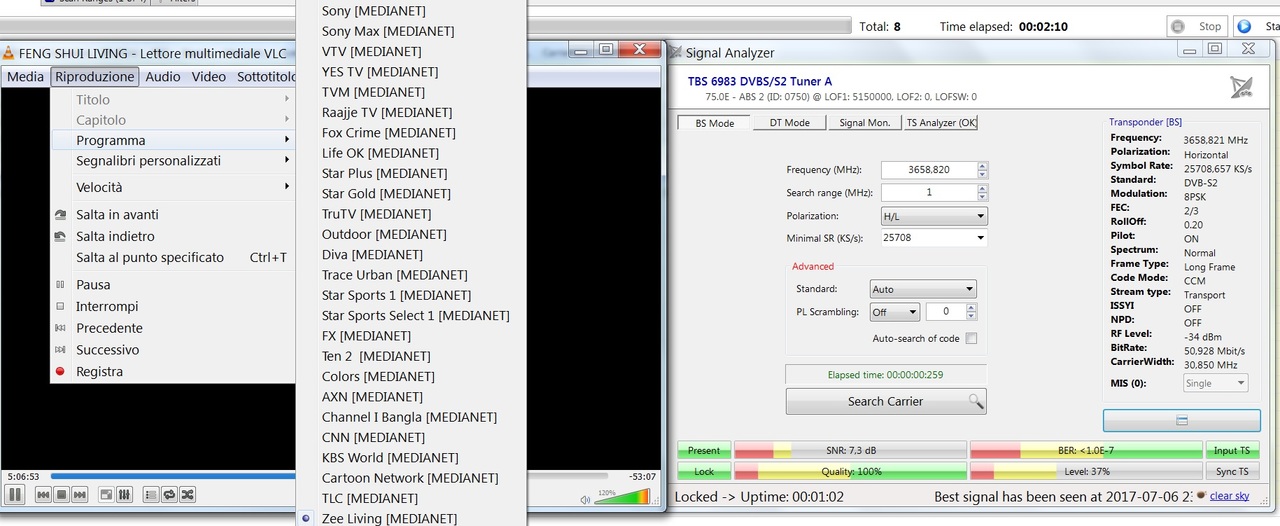Open TS Analyzer (OK) tab
This screenshot has height=526, width=1280.
[940, 123]
